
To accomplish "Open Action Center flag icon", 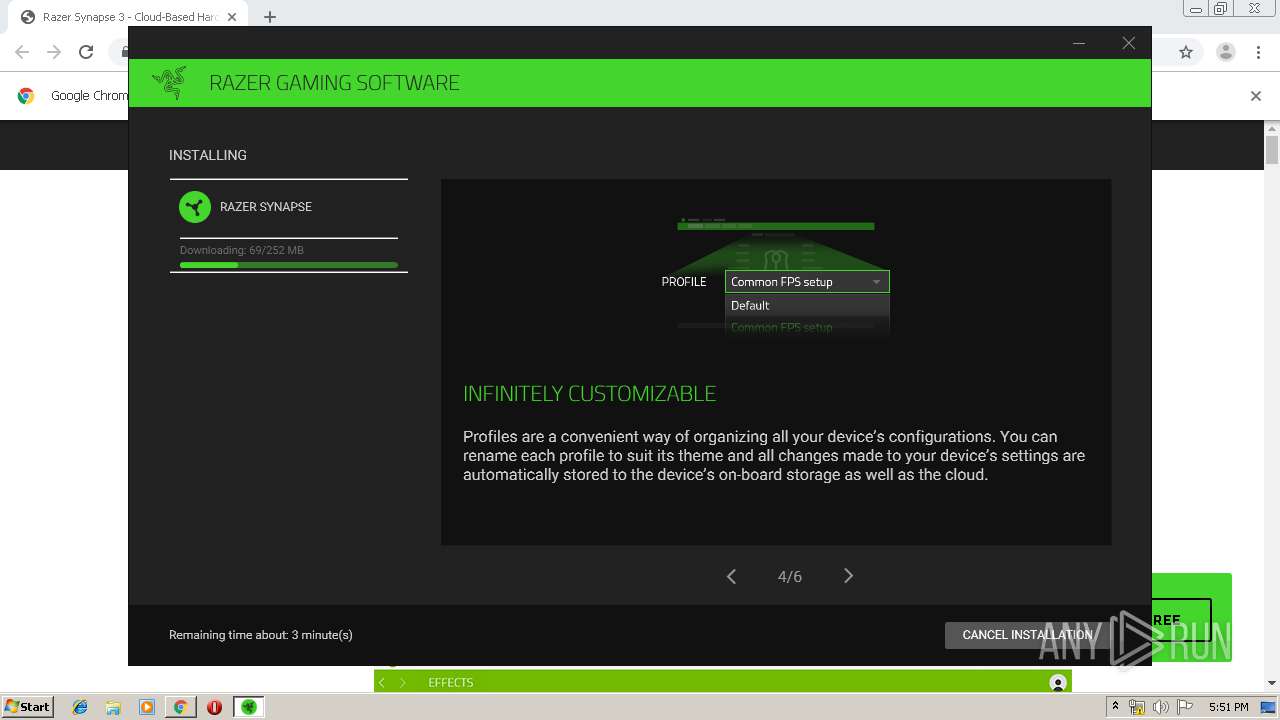I will [1183, 707].
